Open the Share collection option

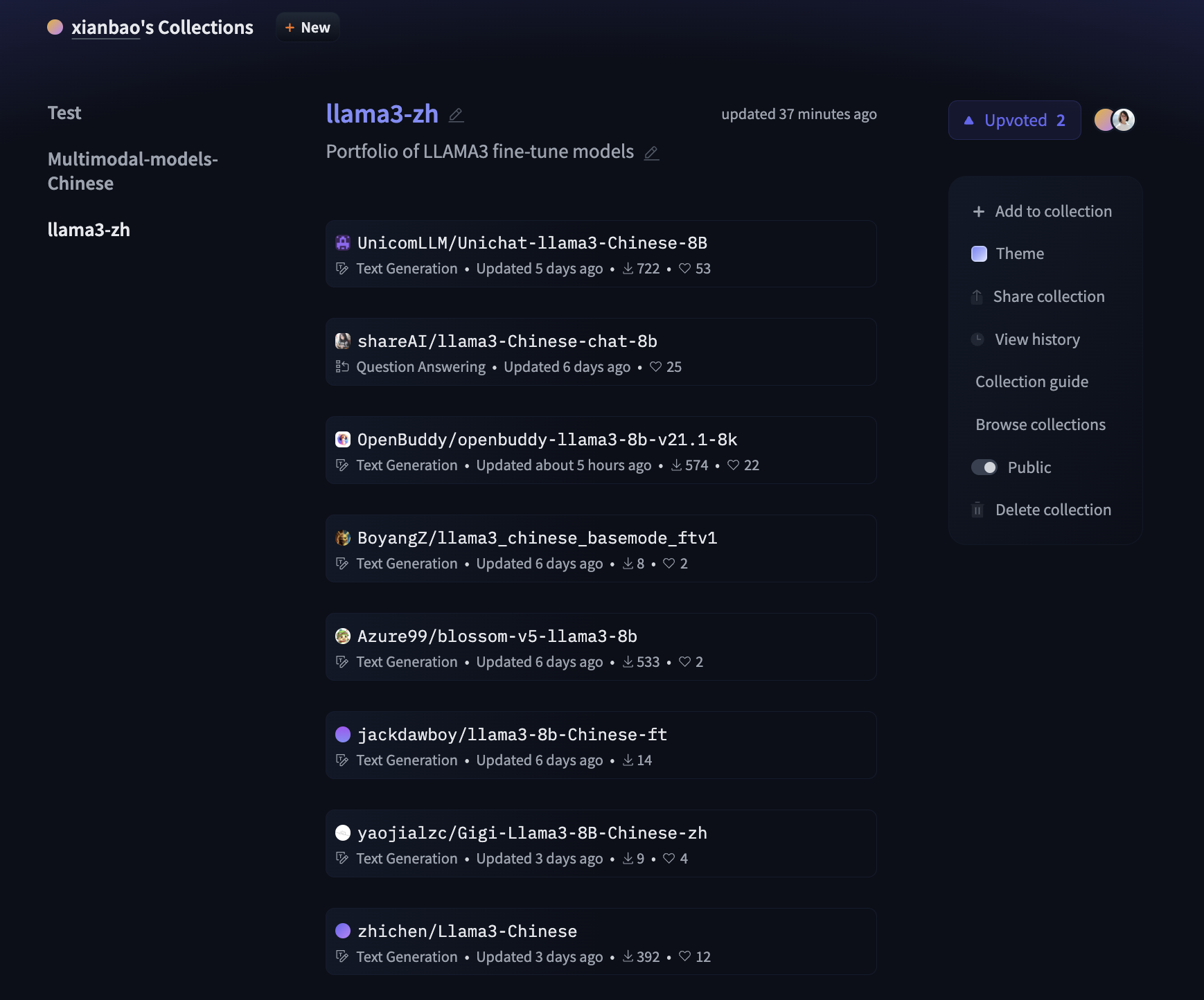(x=1048, y=296)
